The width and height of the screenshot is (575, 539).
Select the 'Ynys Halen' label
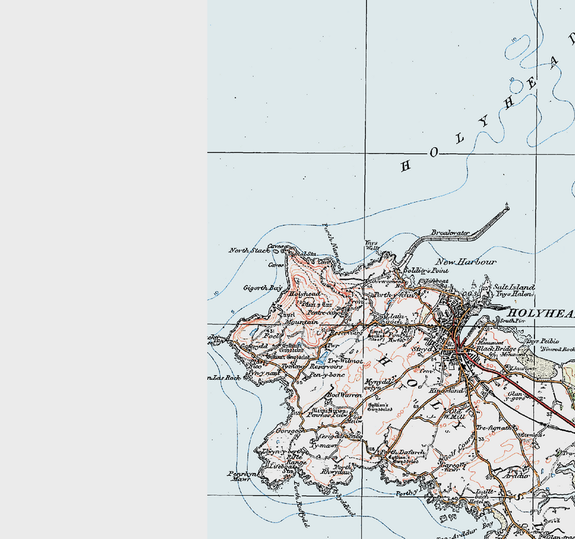click(514, 294)
